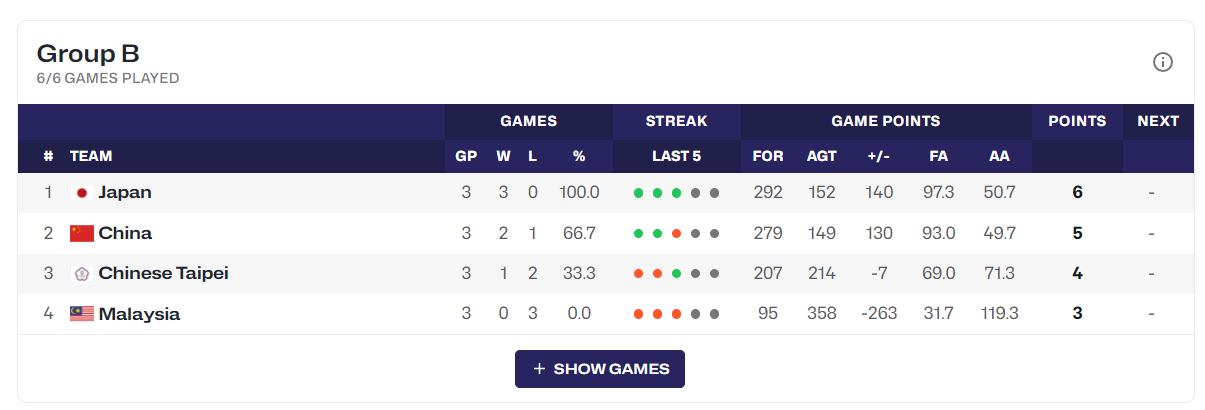The height and width of the screenshot is (410, 1205).
Task: Click the STREAK column header
Action: pos(676,121)
